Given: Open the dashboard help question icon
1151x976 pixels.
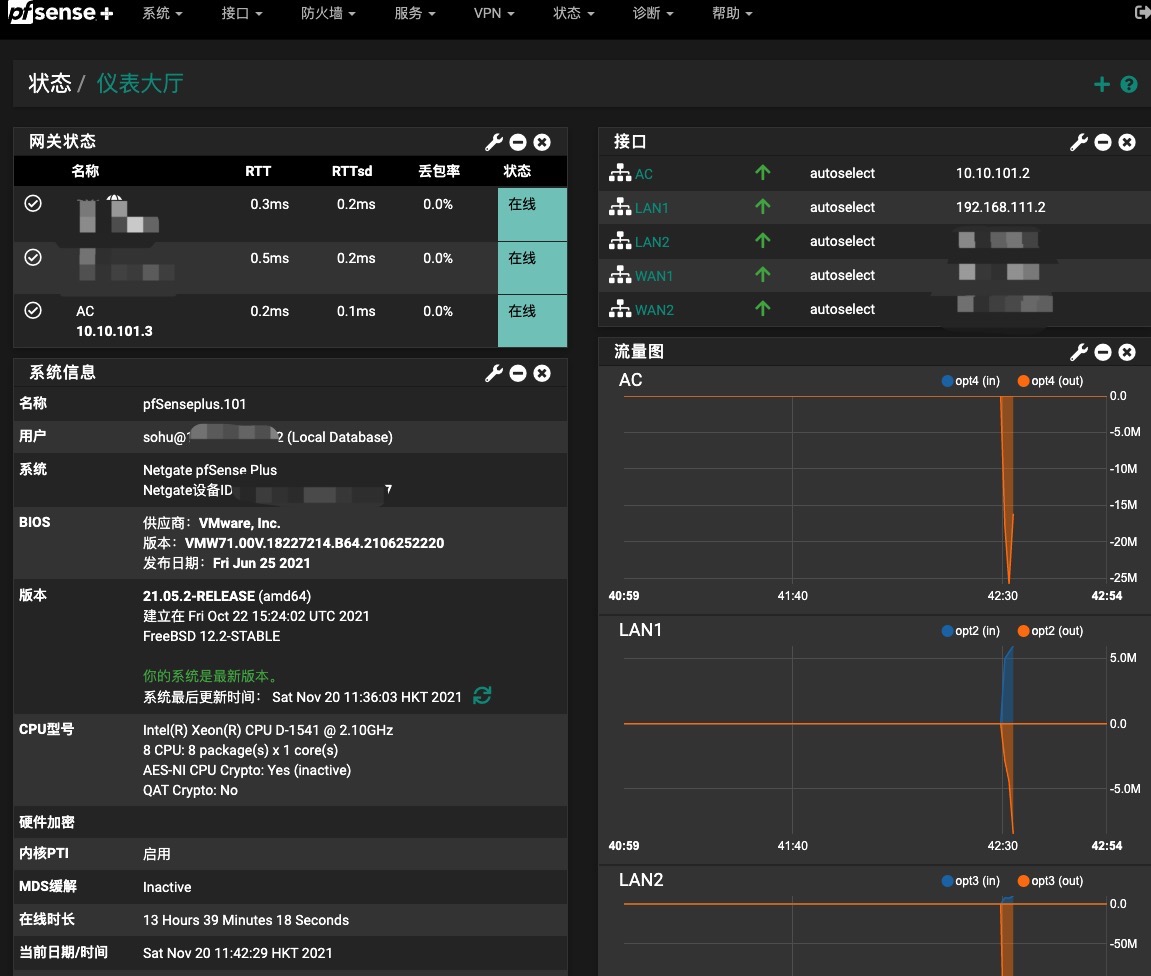Looking at the screenshot, I should [1129, 84].
